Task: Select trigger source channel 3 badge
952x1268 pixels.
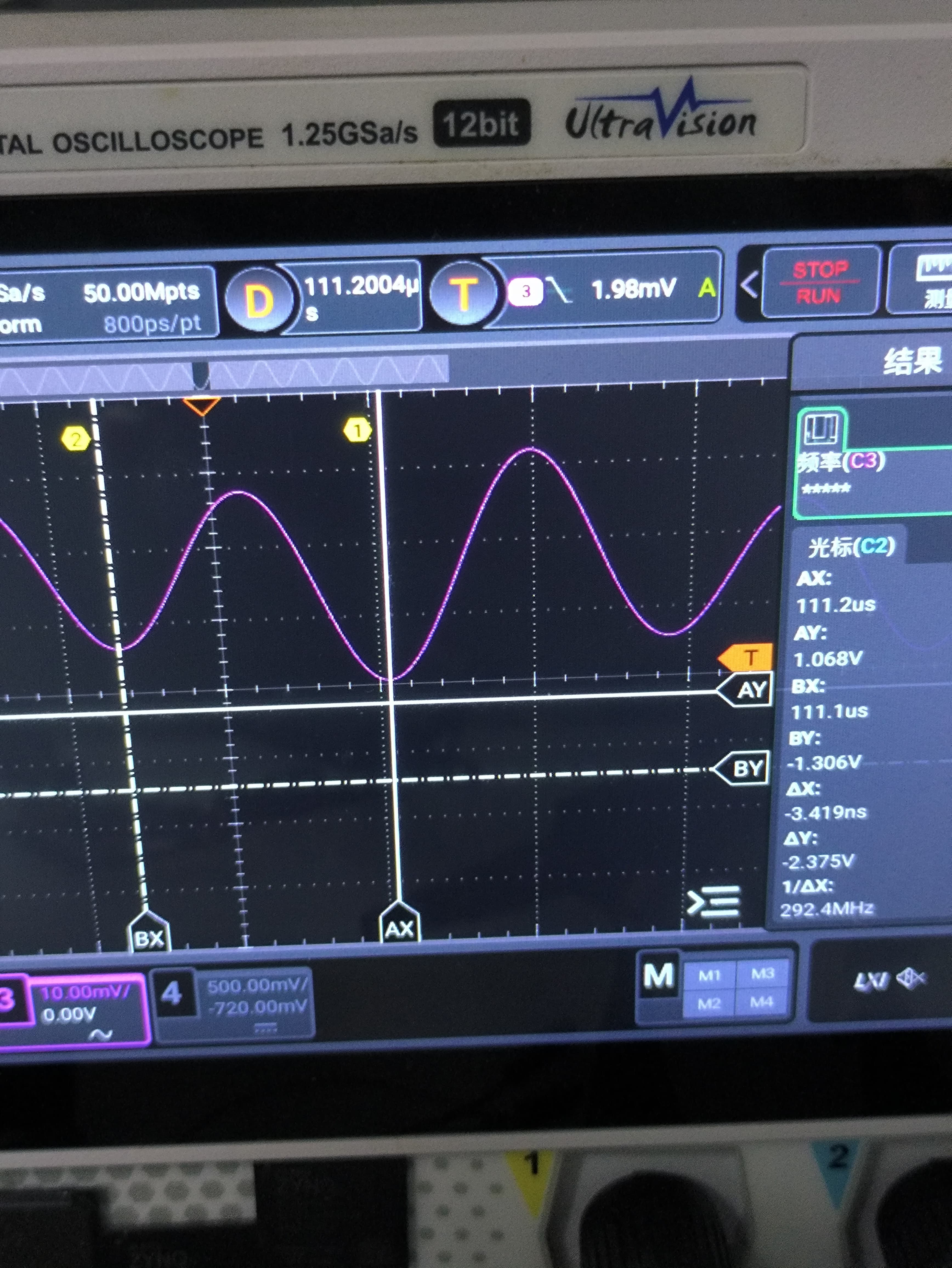Action: pyautogui.click(x=525, y=291)
